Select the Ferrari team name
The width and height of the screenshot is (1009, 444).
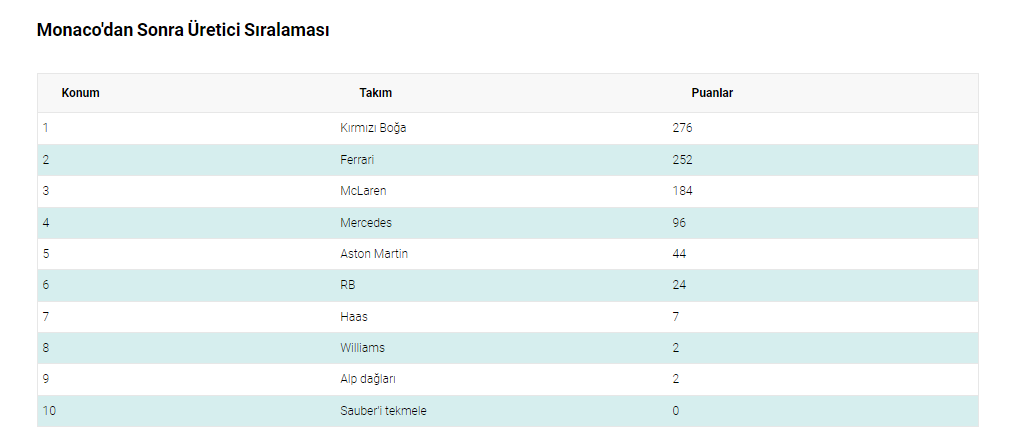coord(357,160)
